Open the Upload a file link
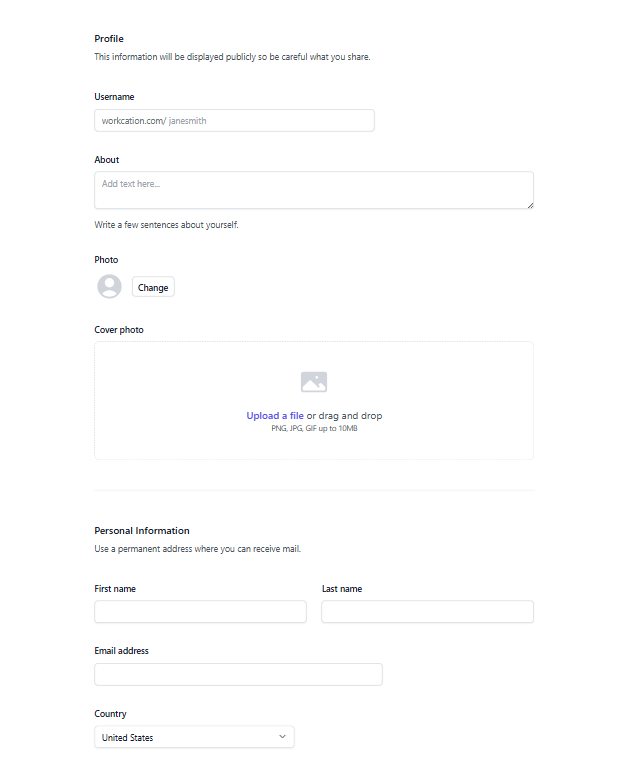 (275, 416)
